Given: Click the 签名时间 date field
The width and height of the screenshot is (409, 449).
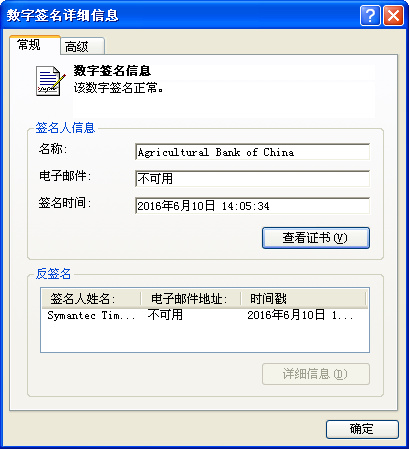Looking at the screenshot, I should click(x=252, y=206).
